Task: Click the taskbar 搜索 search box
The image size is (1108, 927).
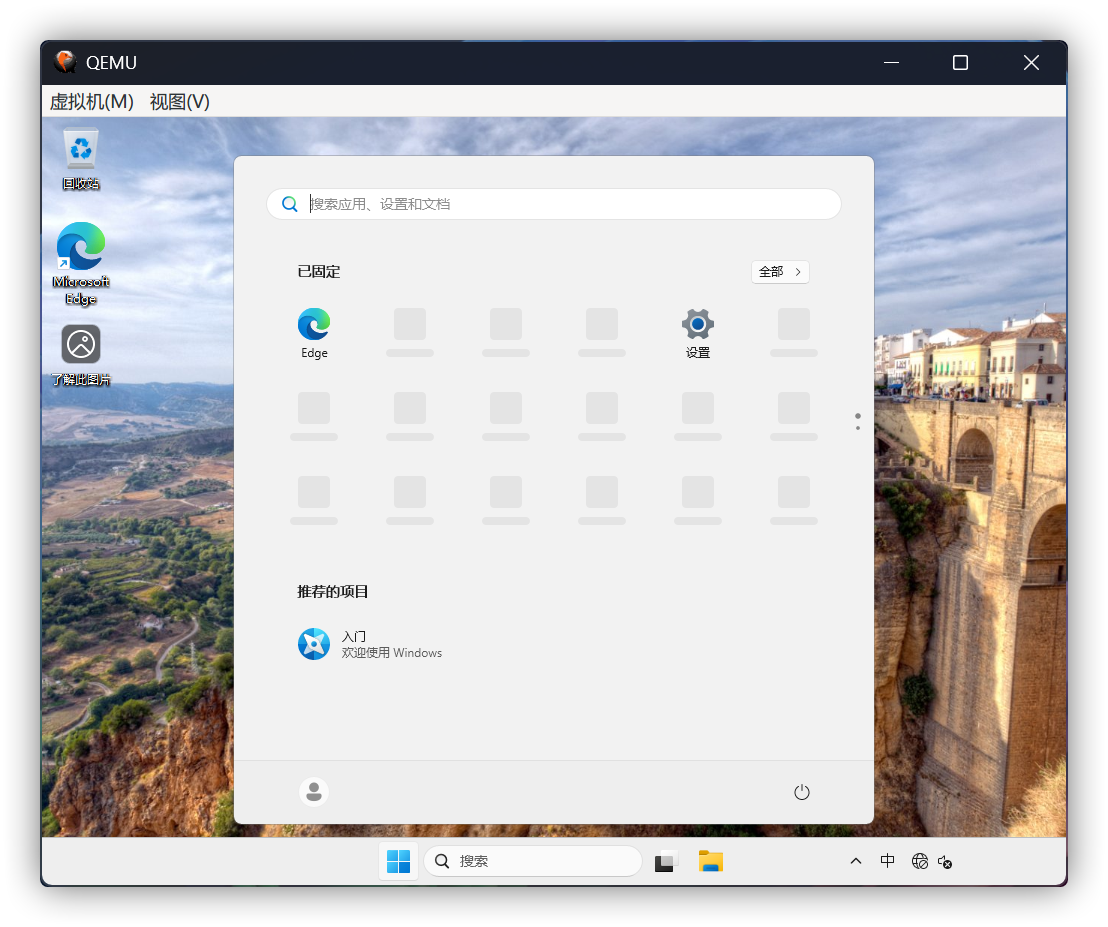Action: [x=534, y=861]
